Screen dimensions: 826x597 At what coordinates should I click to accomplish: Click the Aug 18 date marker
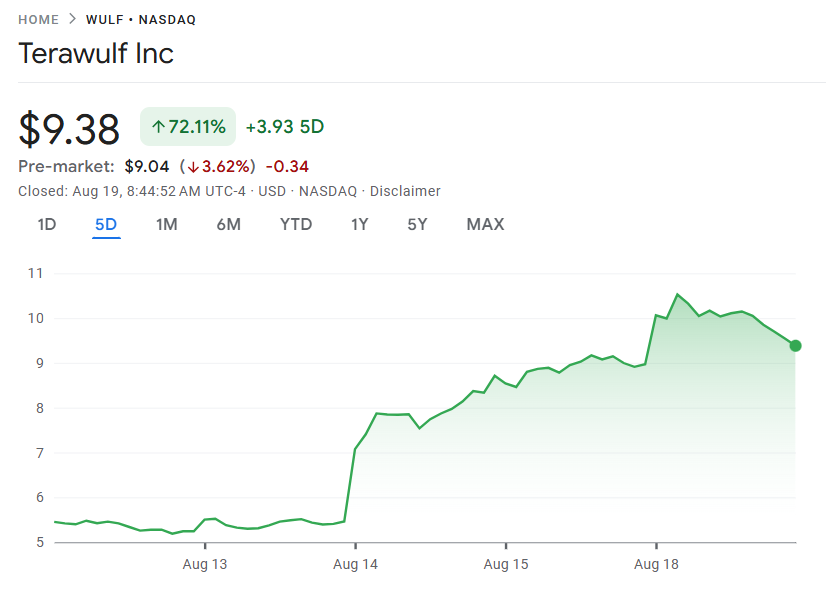(655, 564)
